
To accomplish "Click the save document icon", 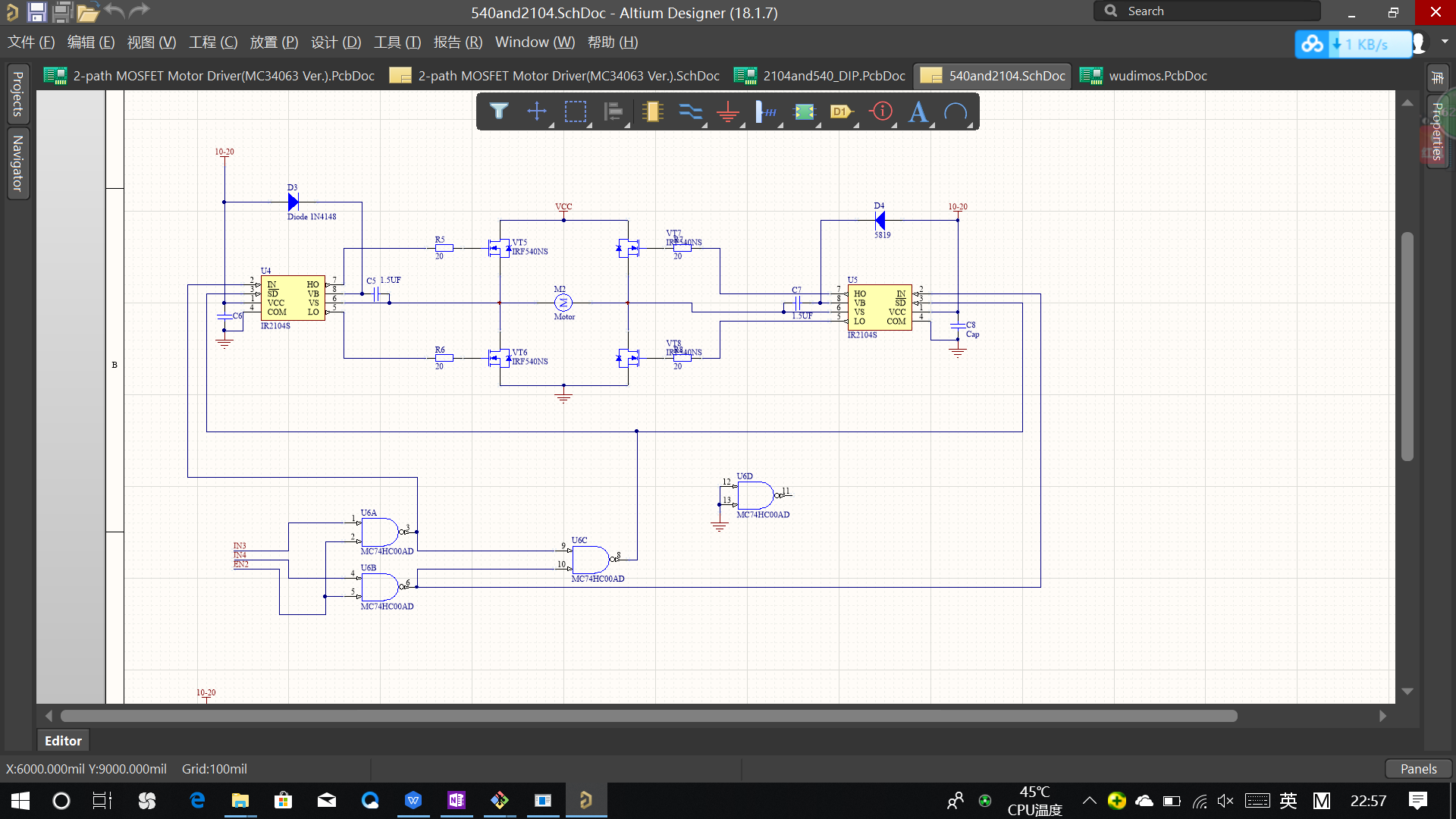I will tap(36, 12).
